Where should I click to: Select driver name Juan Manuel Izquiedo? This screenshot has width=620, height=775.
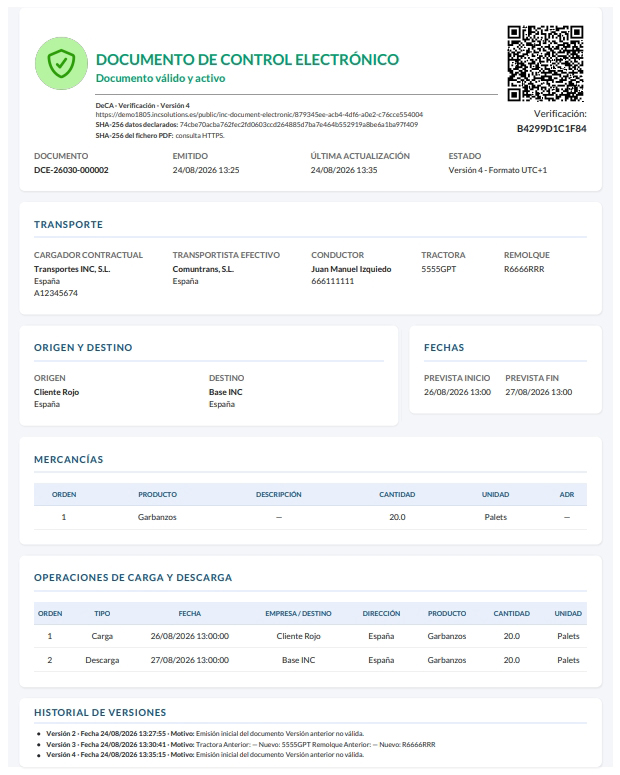coord(351,269)
